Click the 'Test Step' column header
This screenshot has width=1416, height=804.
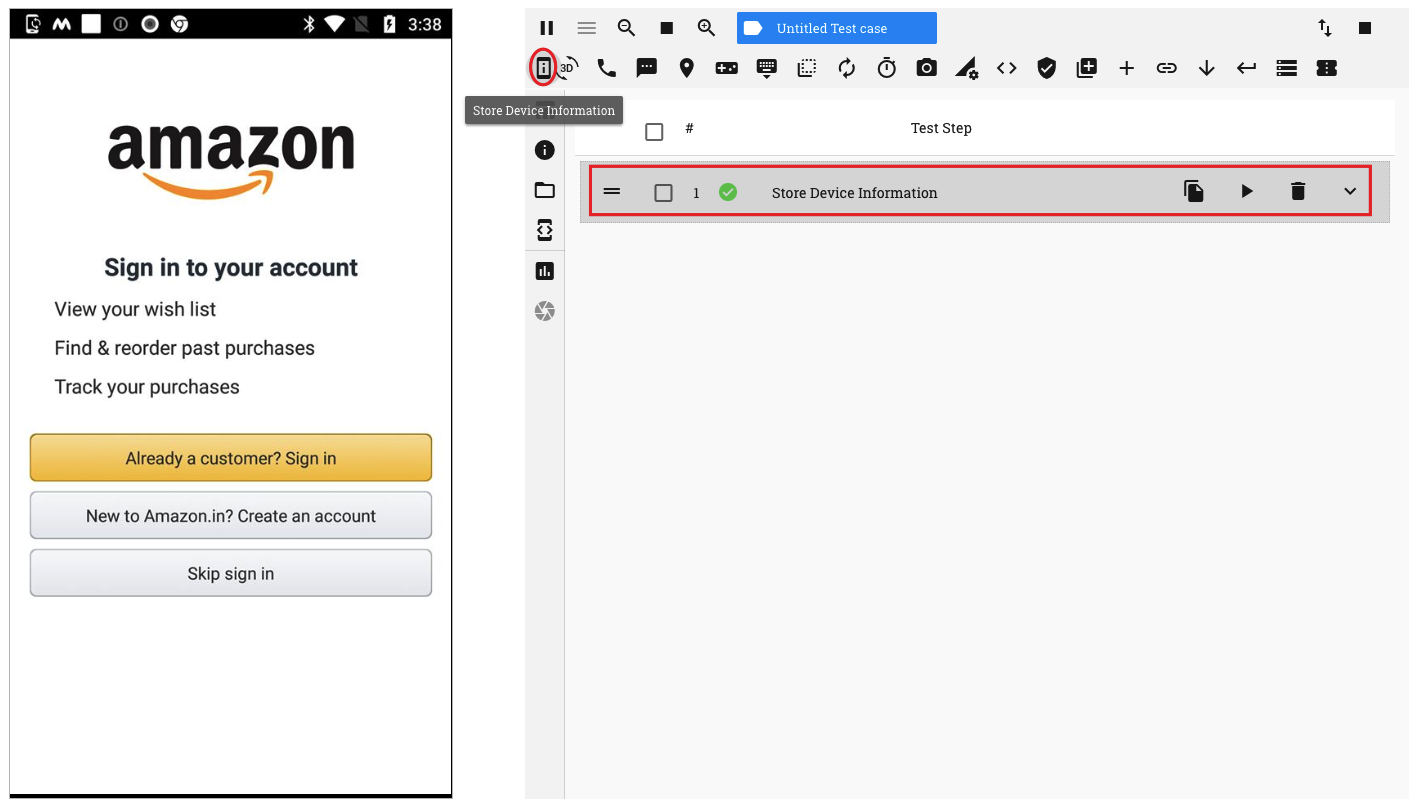point(941,128)
